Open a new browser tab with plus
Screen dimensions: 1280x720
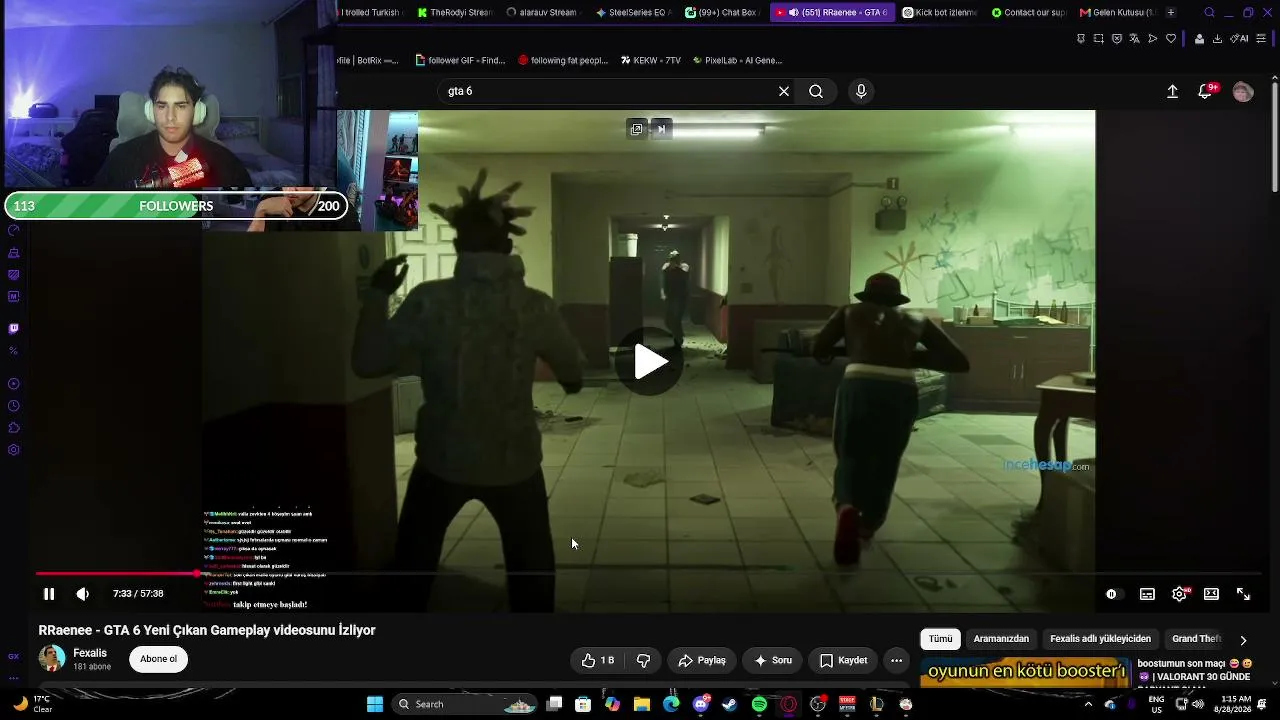tap(1171, 12)
